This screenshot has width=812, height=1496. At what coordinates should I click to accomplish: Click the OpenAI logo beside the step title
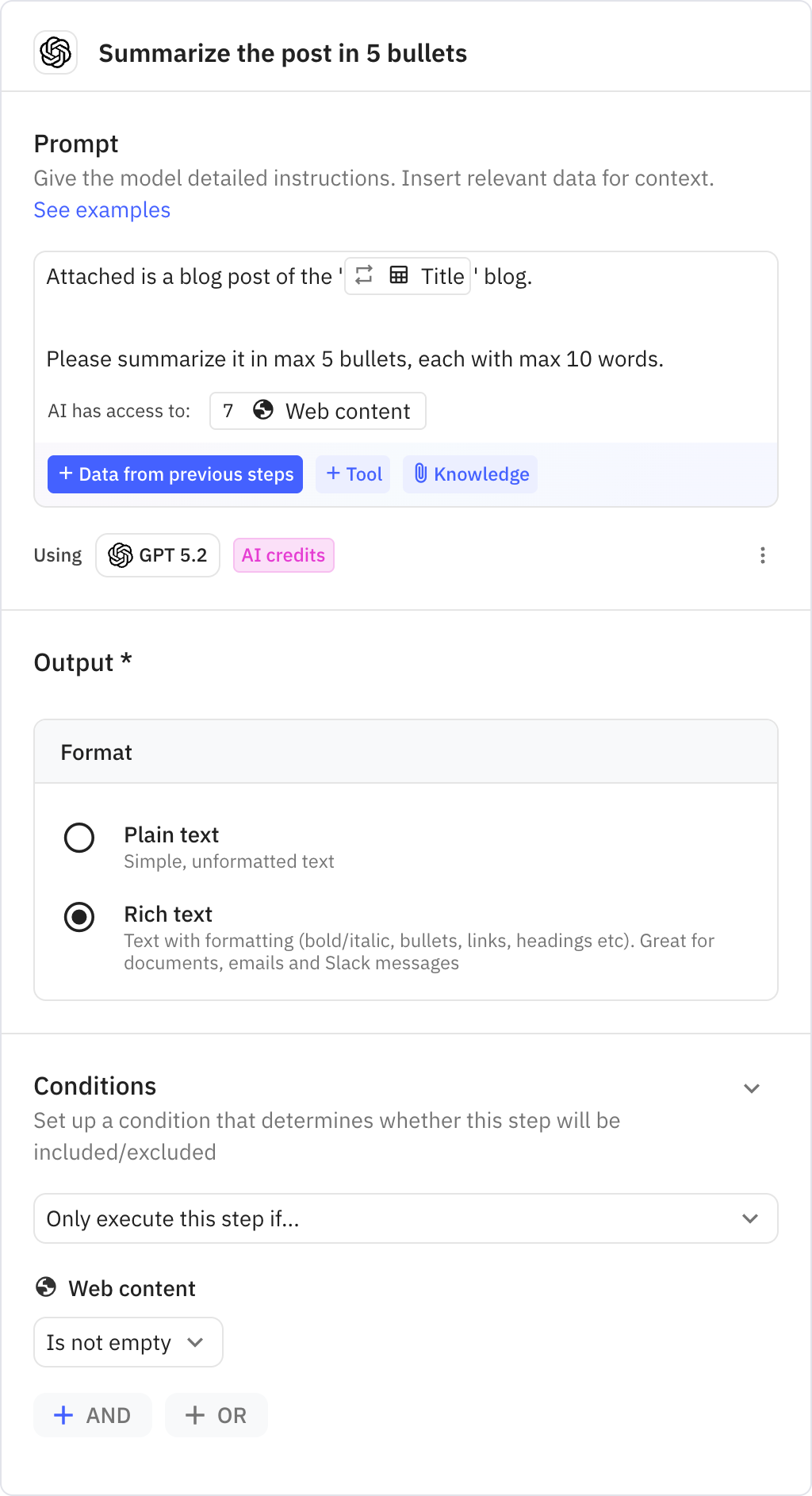tap(55, 53)
